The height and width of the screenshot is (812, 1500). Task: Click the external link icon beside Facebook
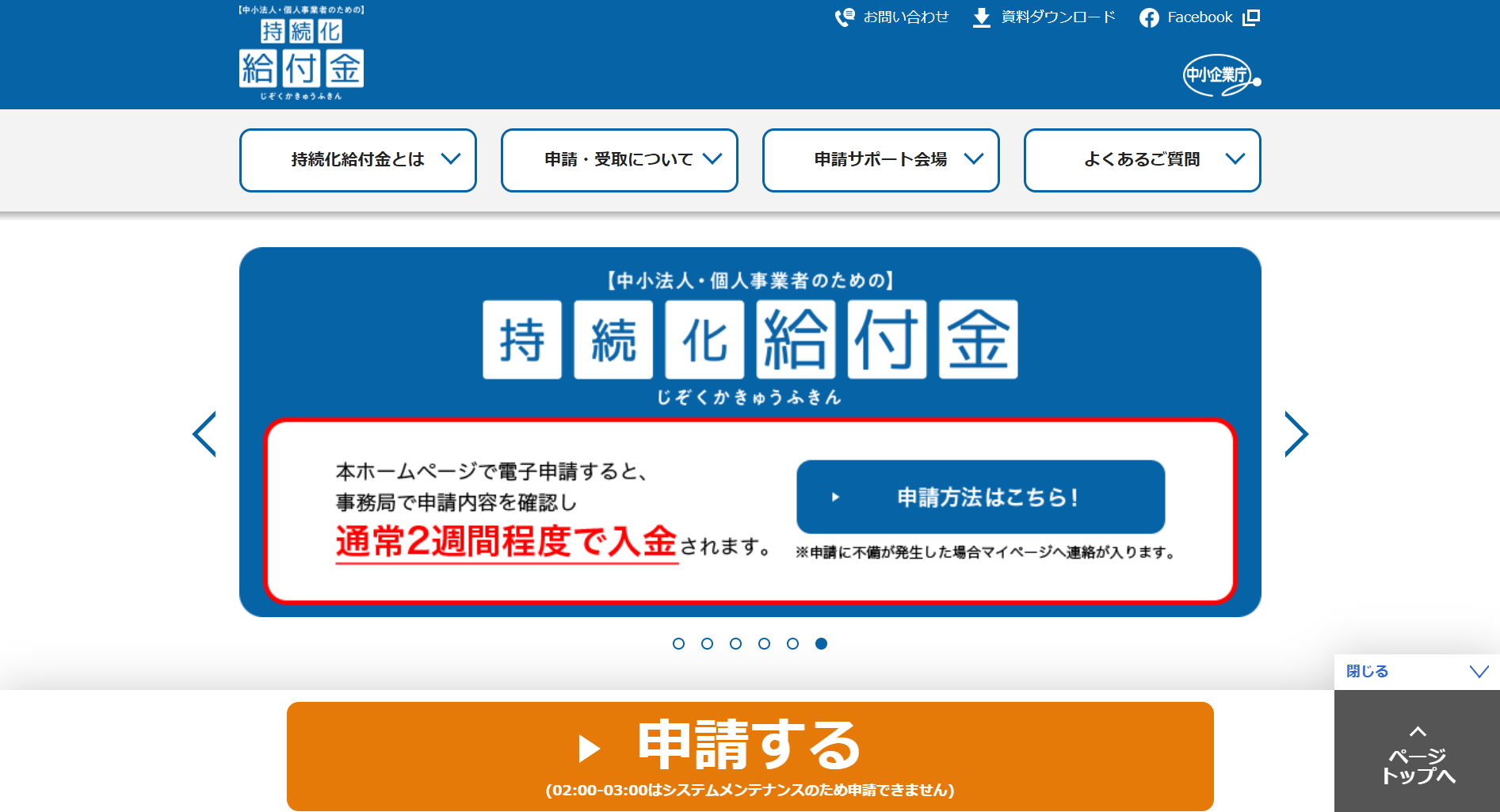(1251, 17)
